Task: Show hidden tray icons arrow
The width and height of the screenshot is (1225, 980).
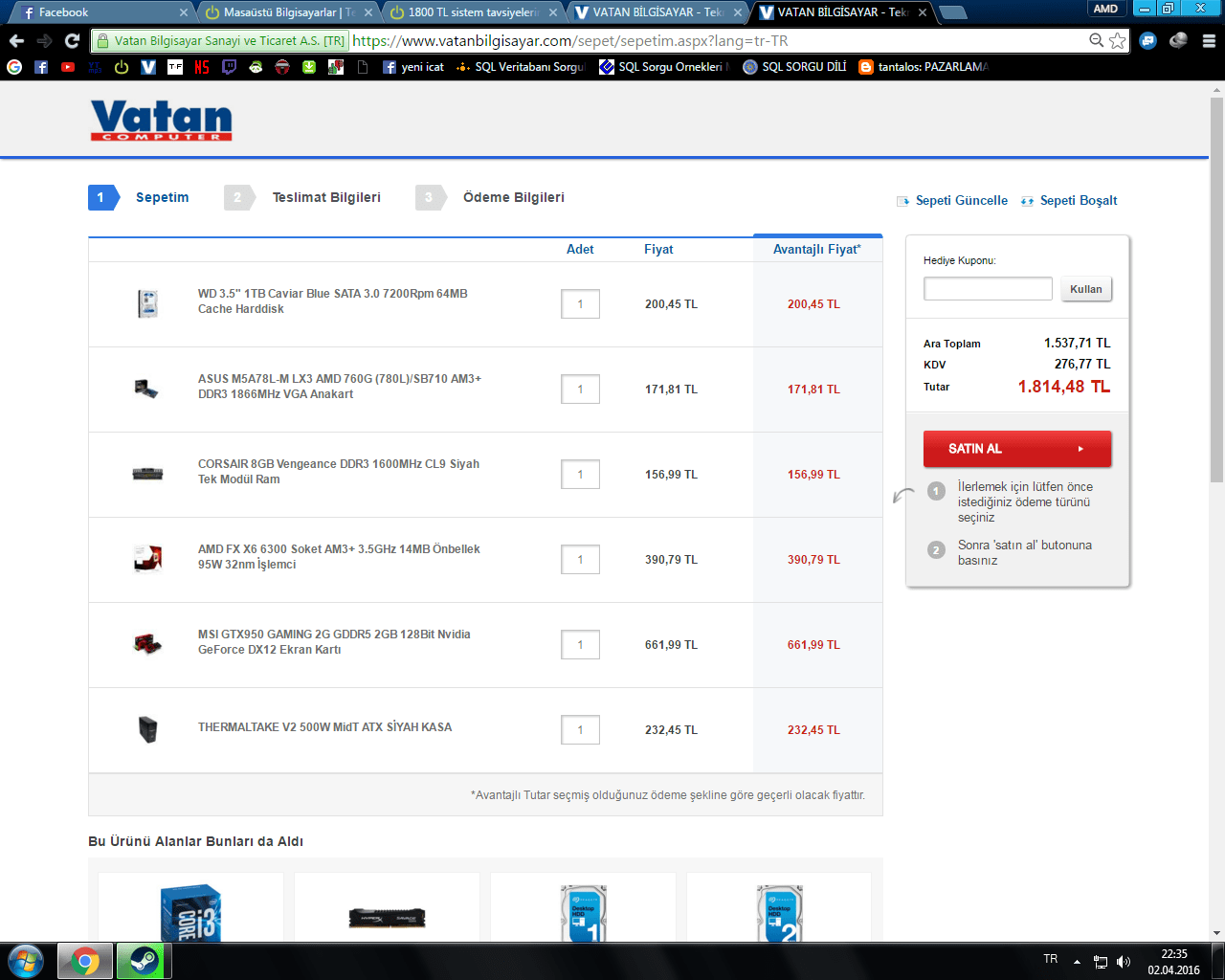Action: [1077, 961]
